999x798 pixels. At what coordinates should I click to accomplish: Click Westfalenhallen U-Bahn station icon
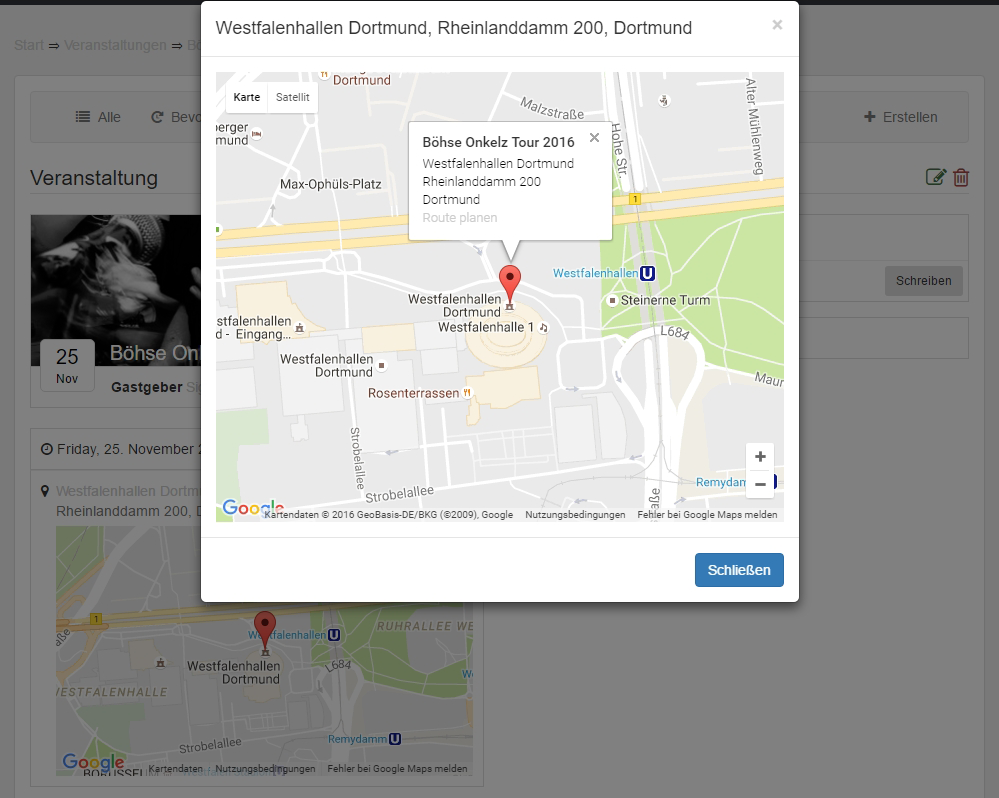647,273
